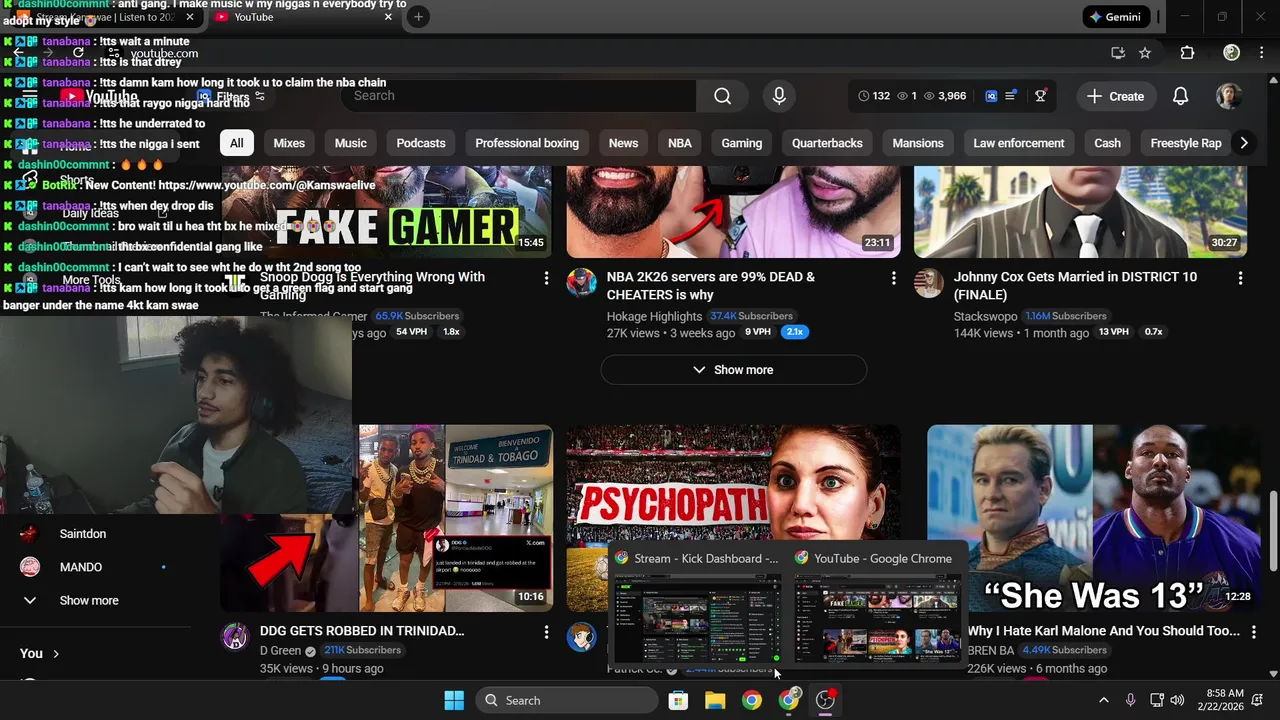Image resolution: width=1280 pixels, height=720 pixels.
Task: Activate voice search microphone icon
Action: 779,96
